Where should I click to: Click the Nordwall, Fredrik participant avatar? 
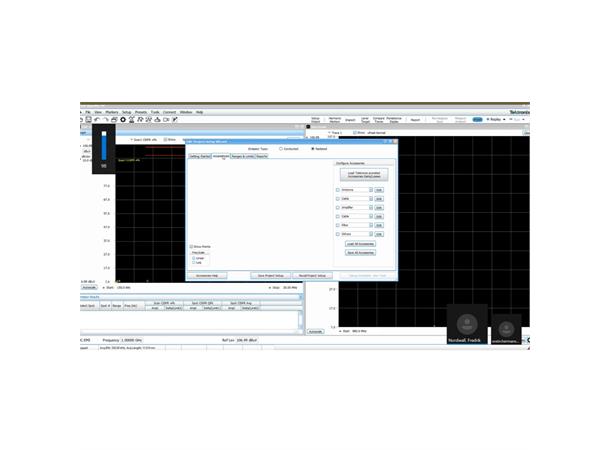tap(467, 324)
